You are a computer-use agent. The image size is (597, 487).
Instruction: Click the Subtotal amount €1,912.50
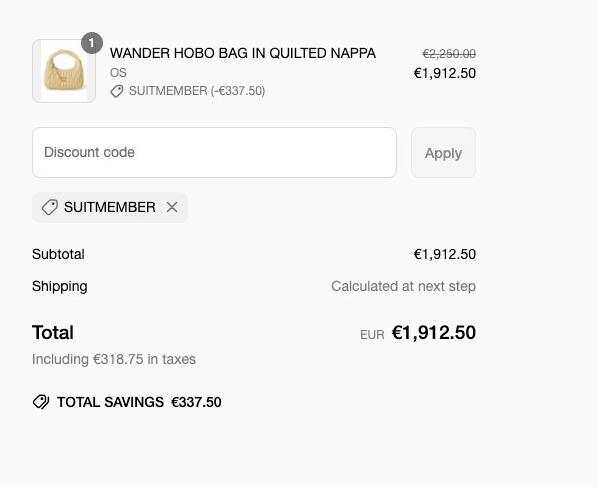[445, 254]
